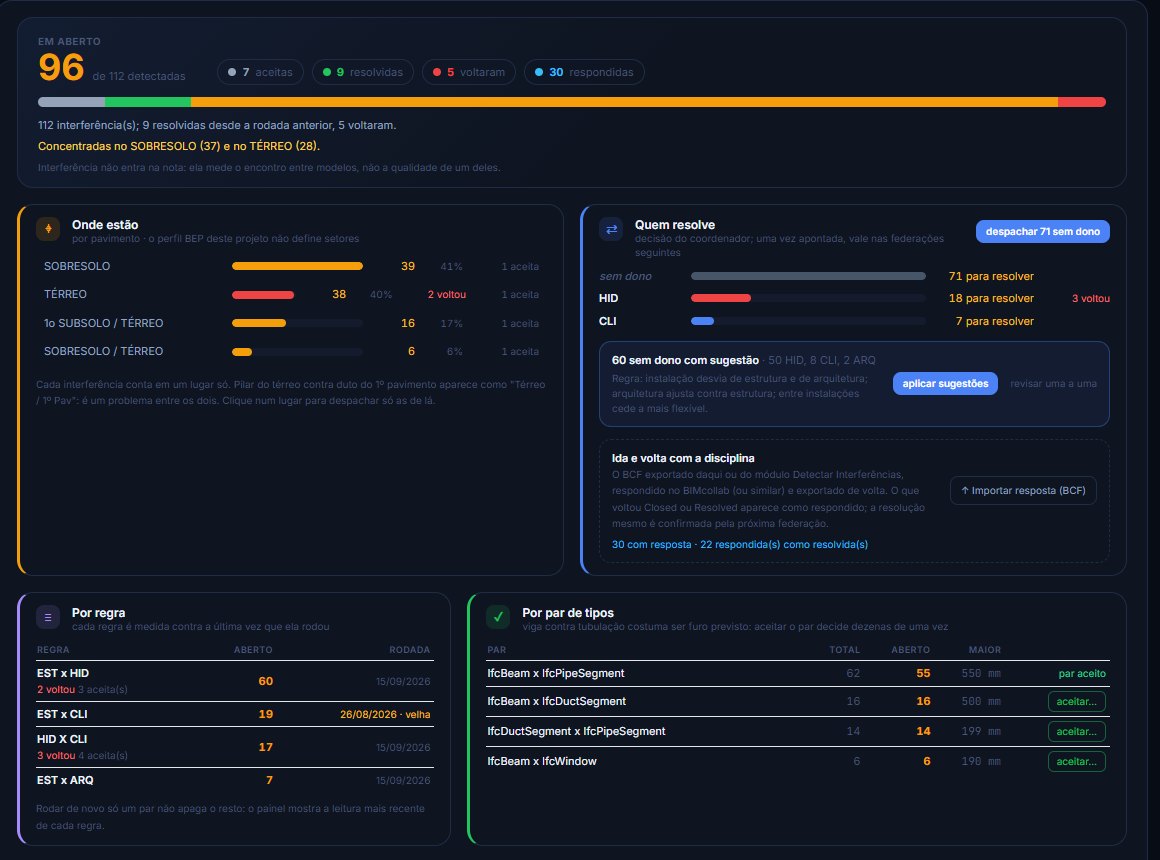Select the 30 respondidas status pill
Screen dimensions: 1160x860
(x=584, y=72)
